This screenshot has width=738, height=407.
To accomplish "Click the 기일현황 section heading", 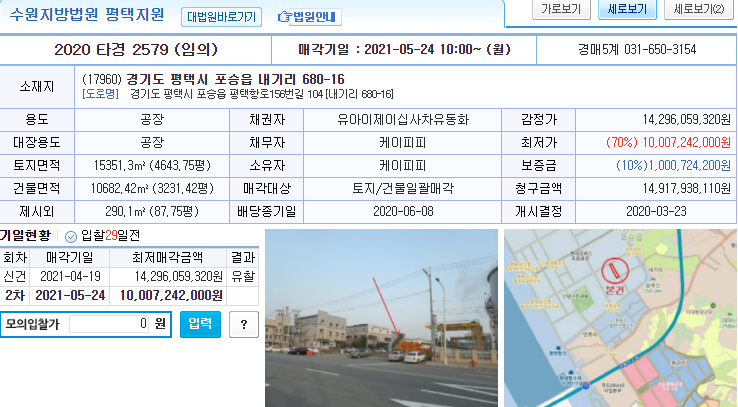I will [x=25, y=236].
